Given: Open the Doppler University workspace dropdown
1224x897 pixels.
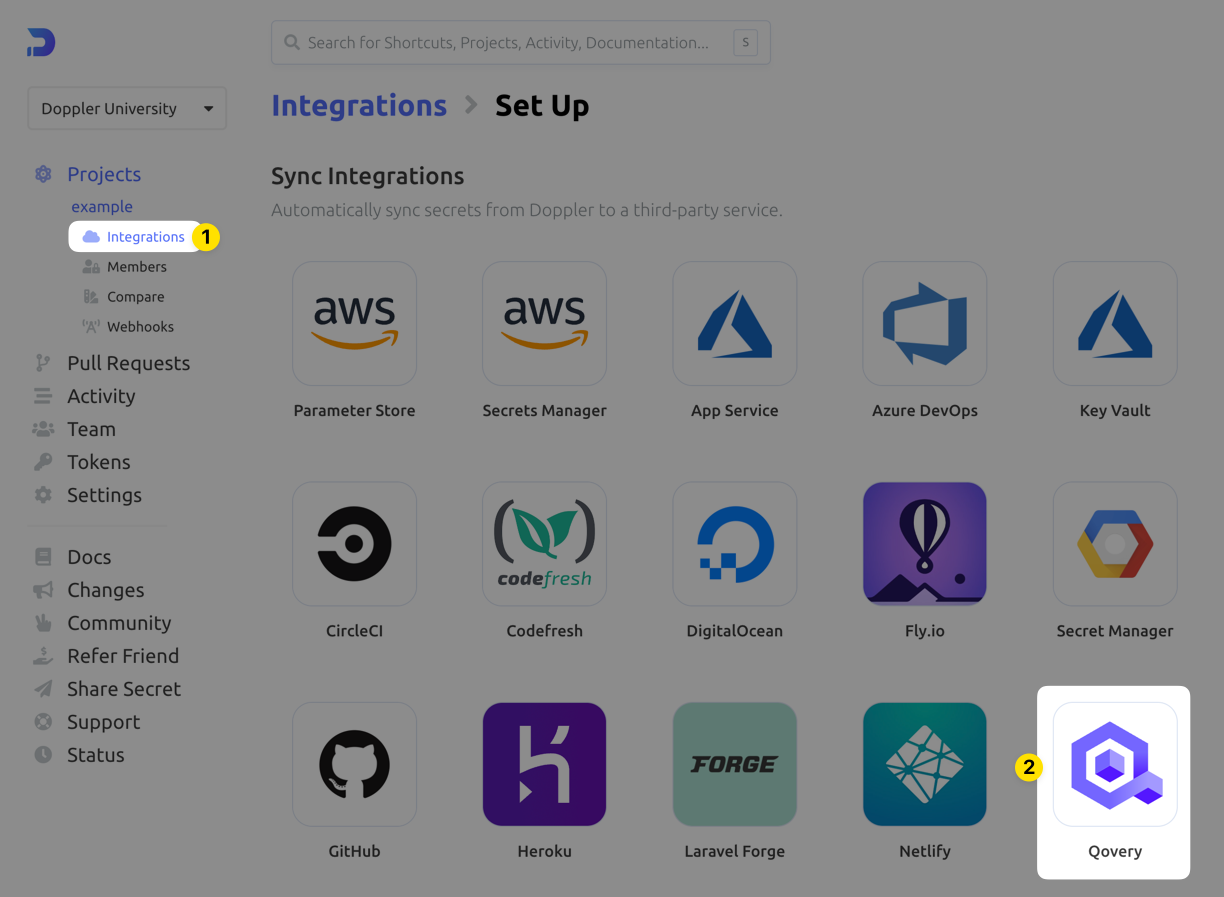Looking at the screenshot, I should point(127,108).
